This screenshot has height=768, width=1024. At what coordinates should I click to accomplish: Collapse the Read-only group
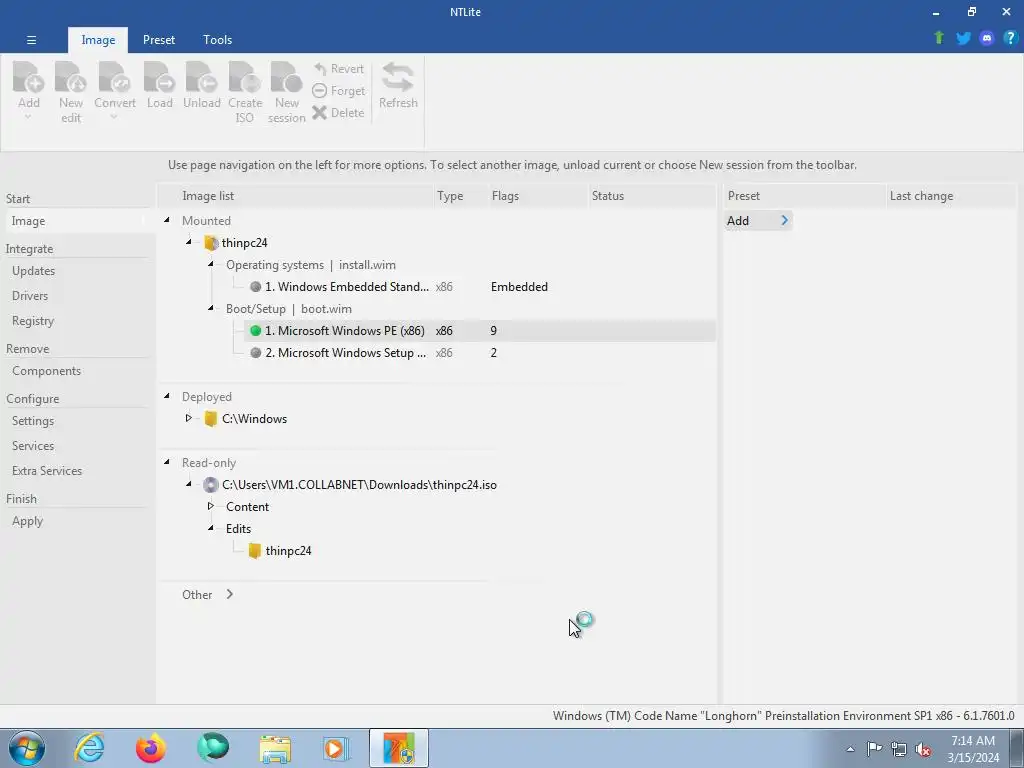click(167, 462)
